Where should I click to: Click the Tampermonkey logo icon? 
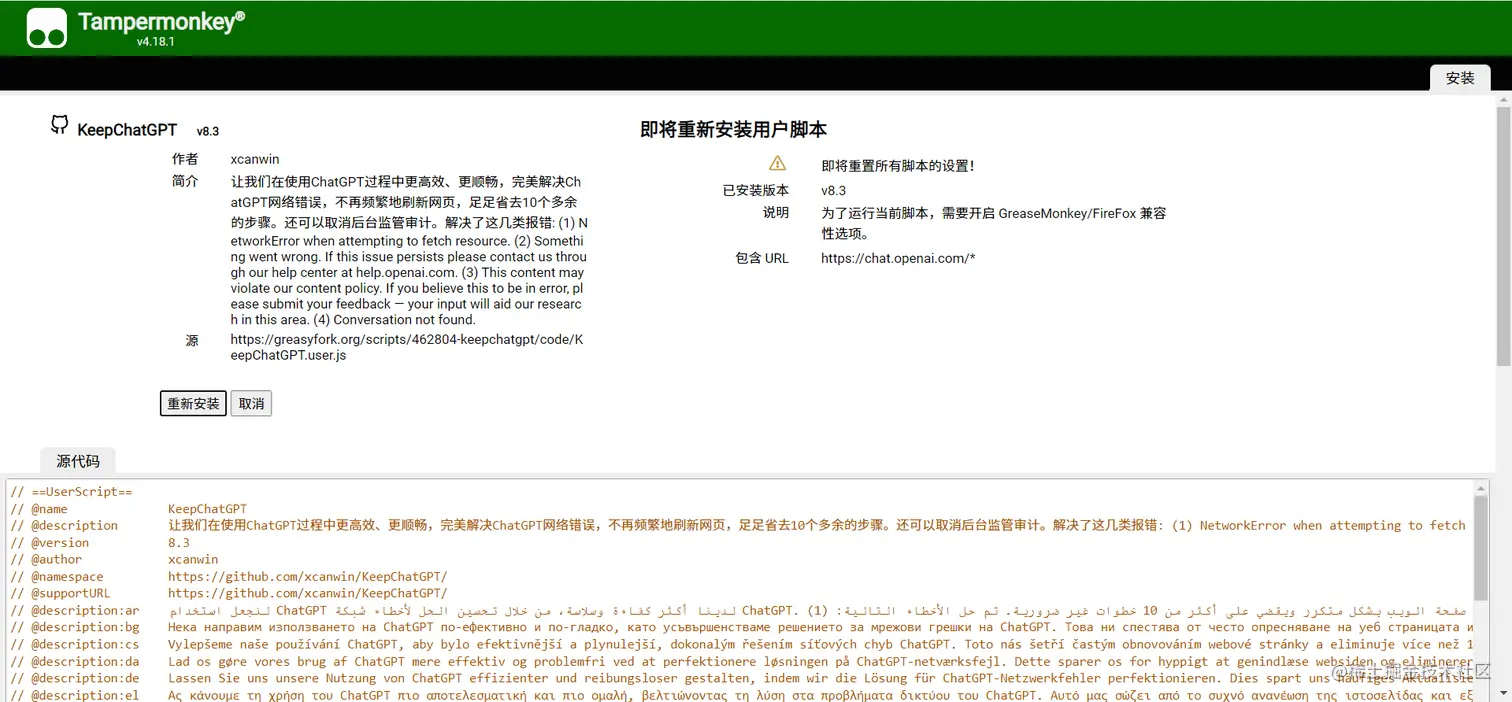pos(47,28)
